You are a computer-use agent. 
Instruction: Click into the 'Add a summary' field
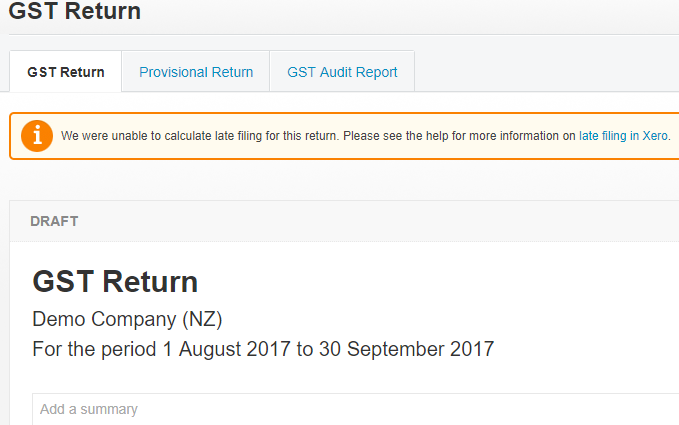[355, 409]
